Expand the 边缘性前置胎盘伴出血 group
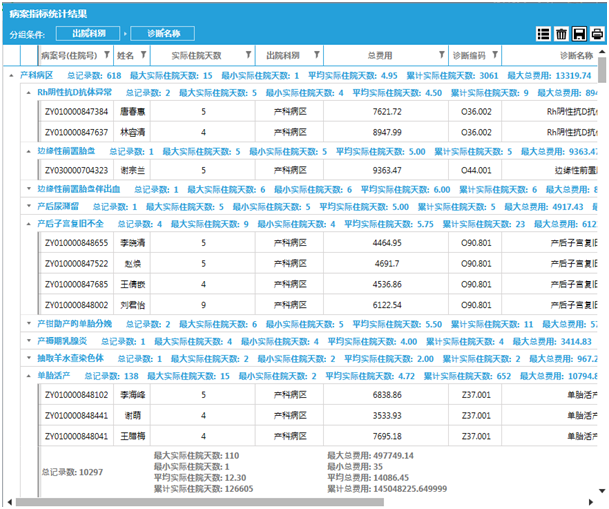The width and height of the screenshot is (609, 509). [x=29, y=189]
